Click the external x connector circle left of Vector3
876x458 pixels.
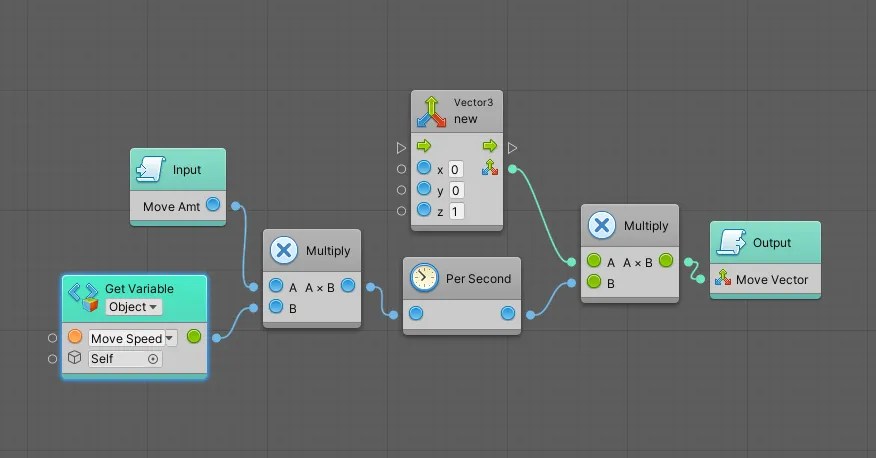401,169
